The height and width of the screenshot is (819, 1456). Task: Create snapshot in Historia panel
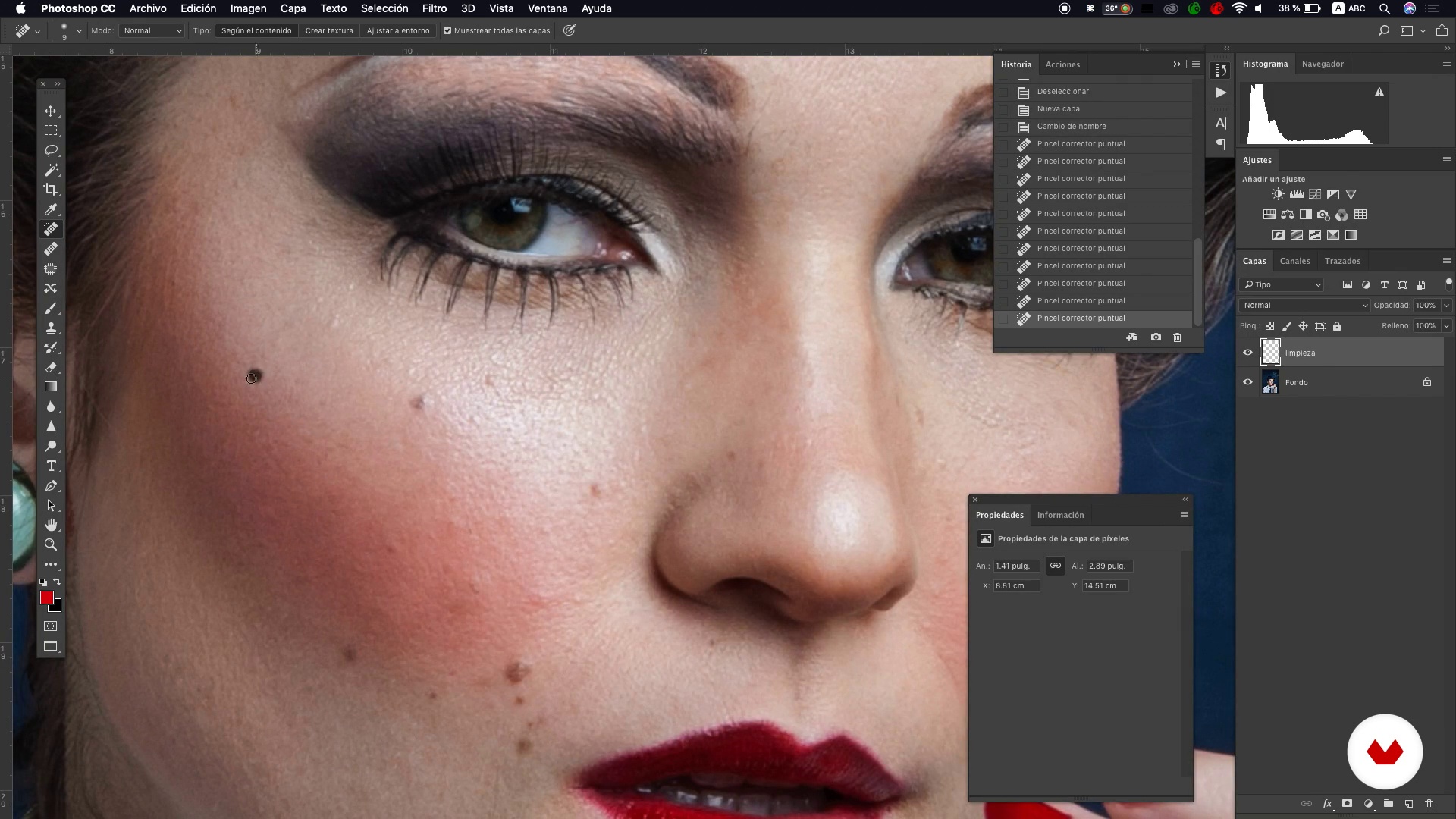click(1156, 337)
